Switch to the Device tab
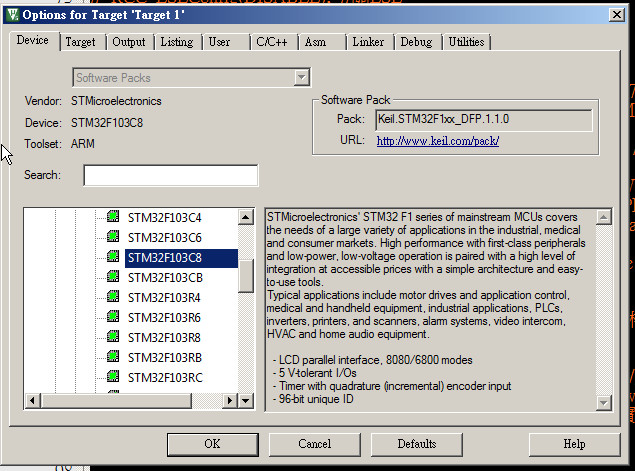The width and height of the screenshot is (635, 471). pyautogui.click(x=33, y=40)
